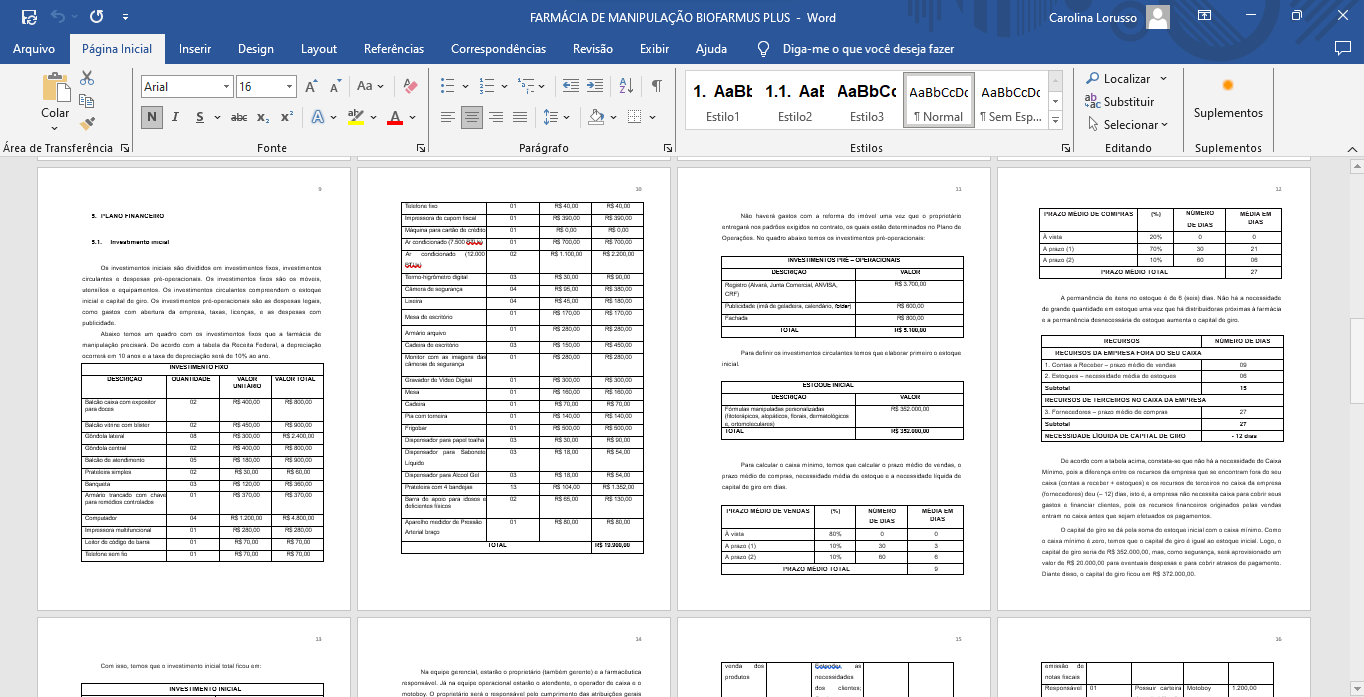This screenshot has height=697, width=1364.
Task: Switch to the Design tab
Action: (x=256, y=48)
